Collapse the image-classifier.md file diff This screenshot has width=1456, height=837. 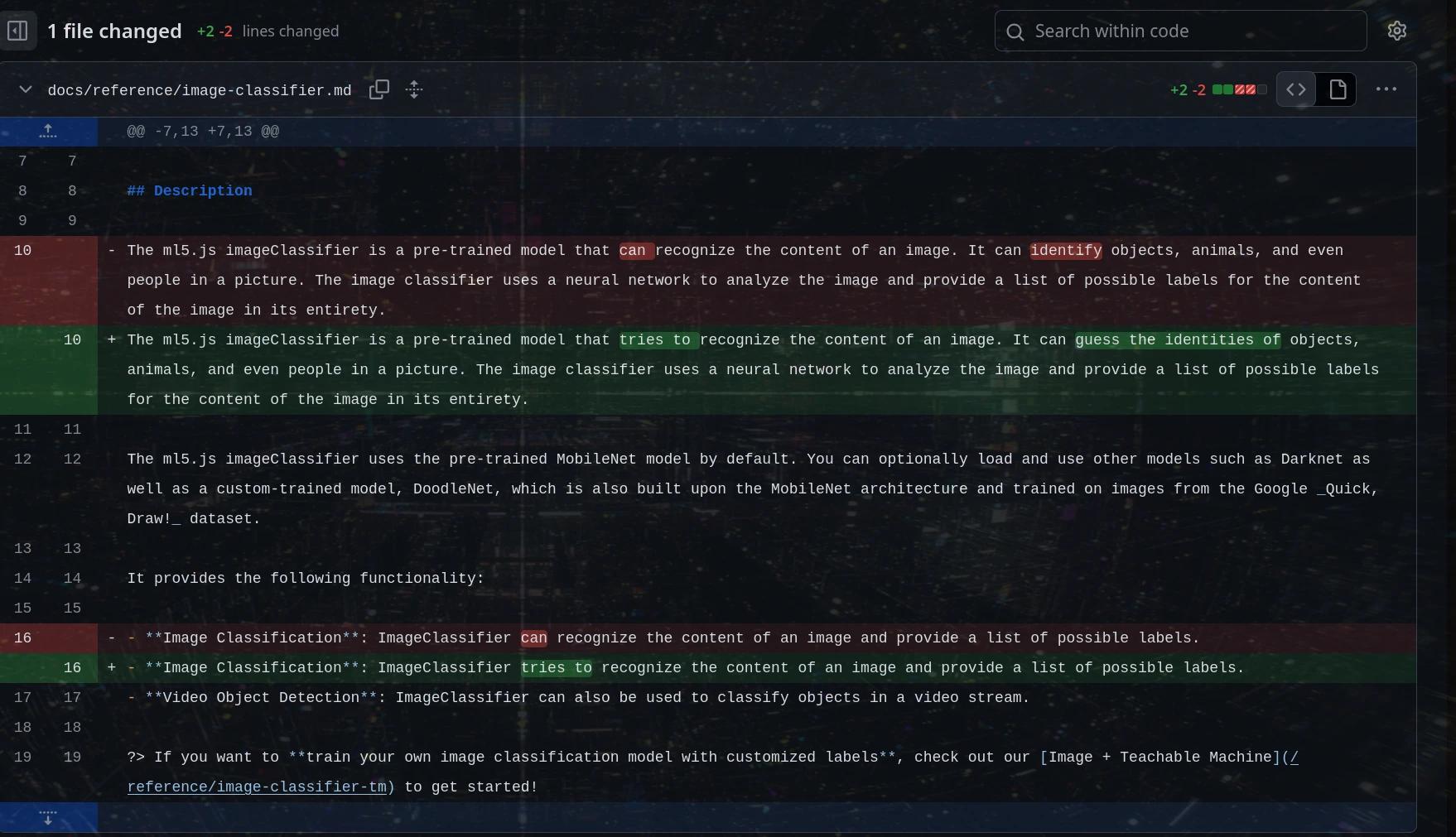26,89
